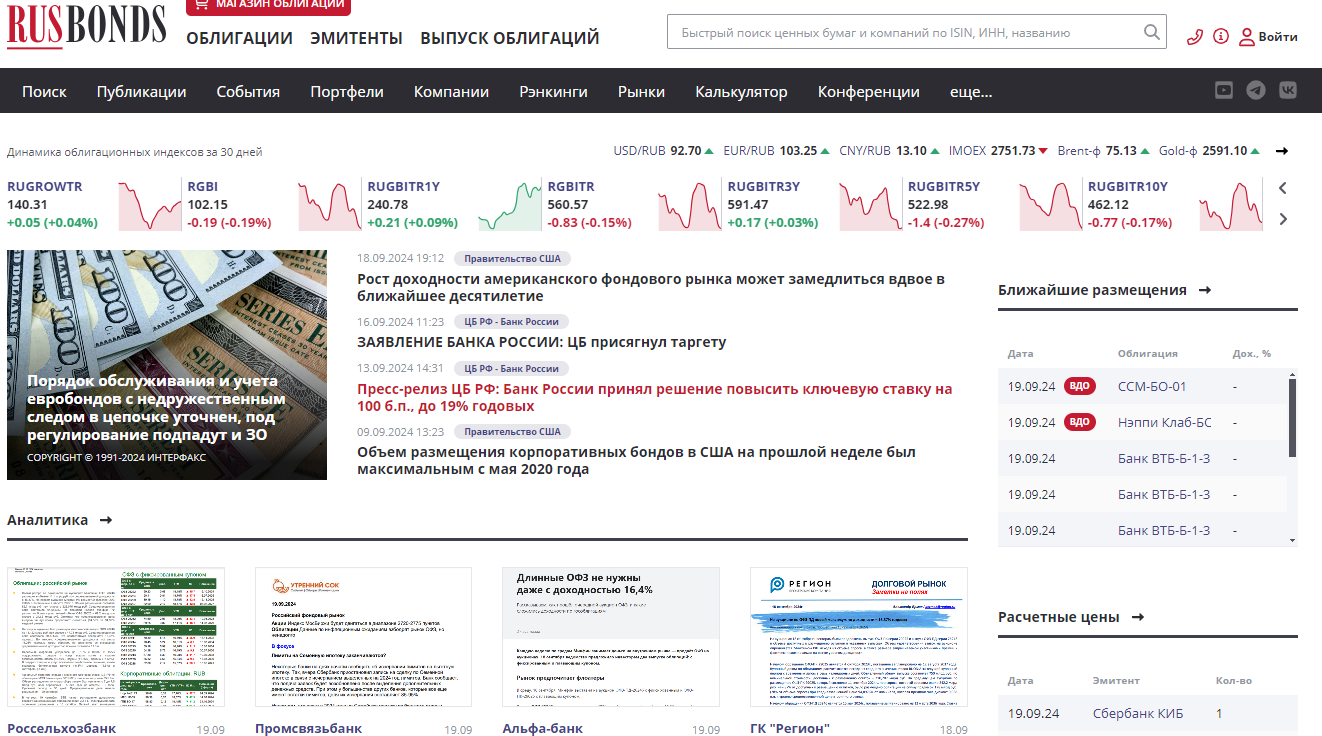Open the Рэнкинги menu item
Screen dimensions: 1322x736
(553, 91)
